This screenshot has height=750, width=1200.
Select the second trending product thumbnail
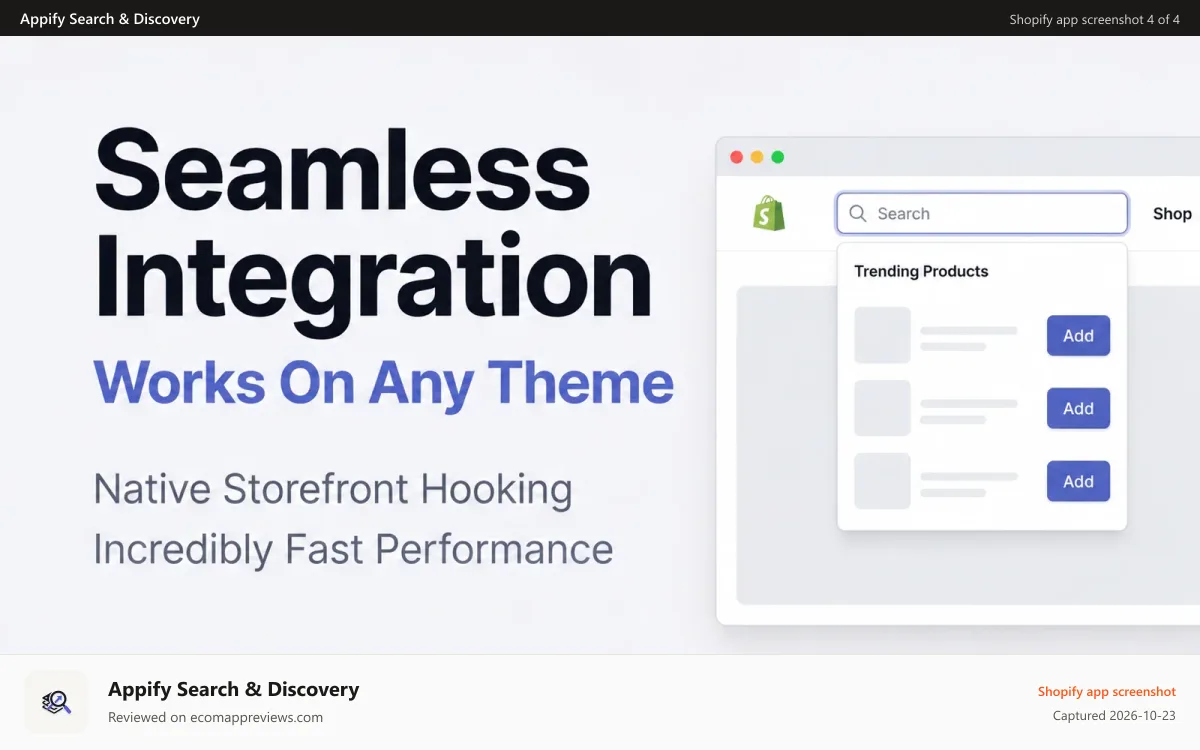pos(882,408)
